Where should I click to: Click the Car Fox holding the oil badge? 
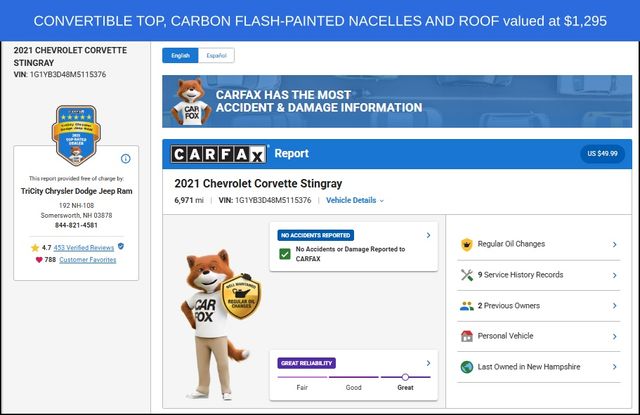(x=220, y=325)
